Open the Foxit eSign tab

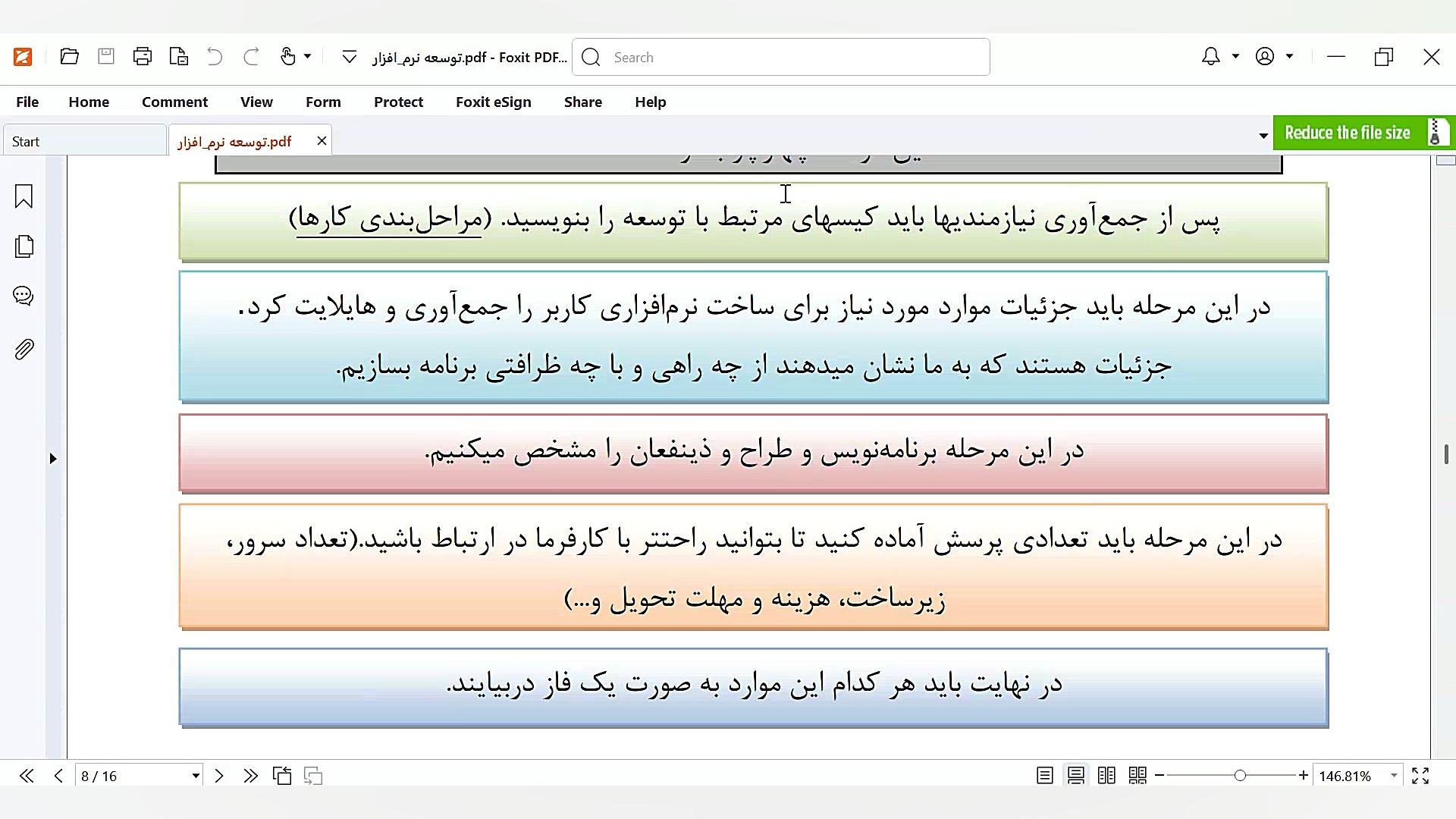coord(494,102)
